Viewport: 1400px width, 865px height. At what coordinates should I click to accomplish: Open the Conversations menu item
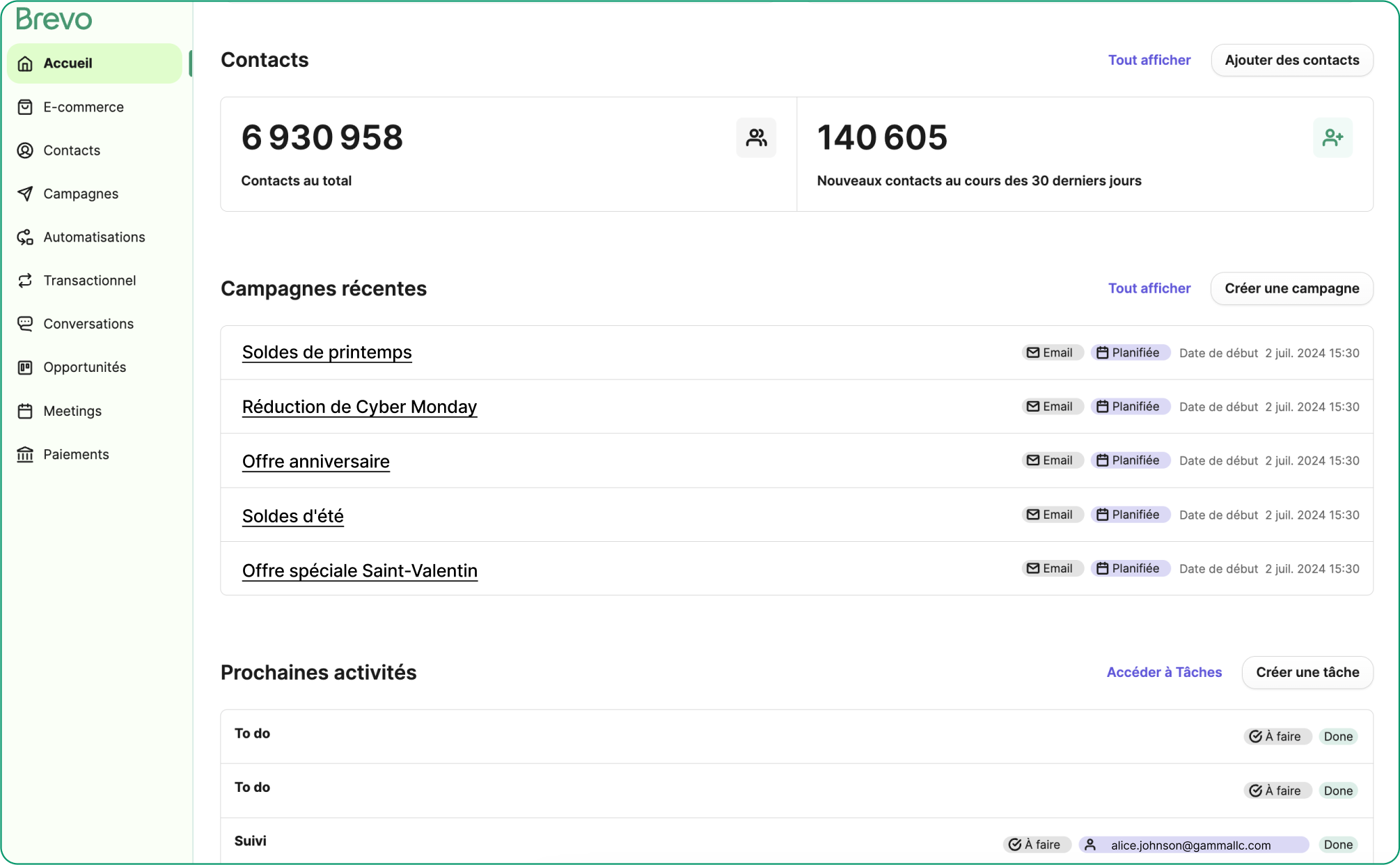pyautogui.click(x=88, y=324)
